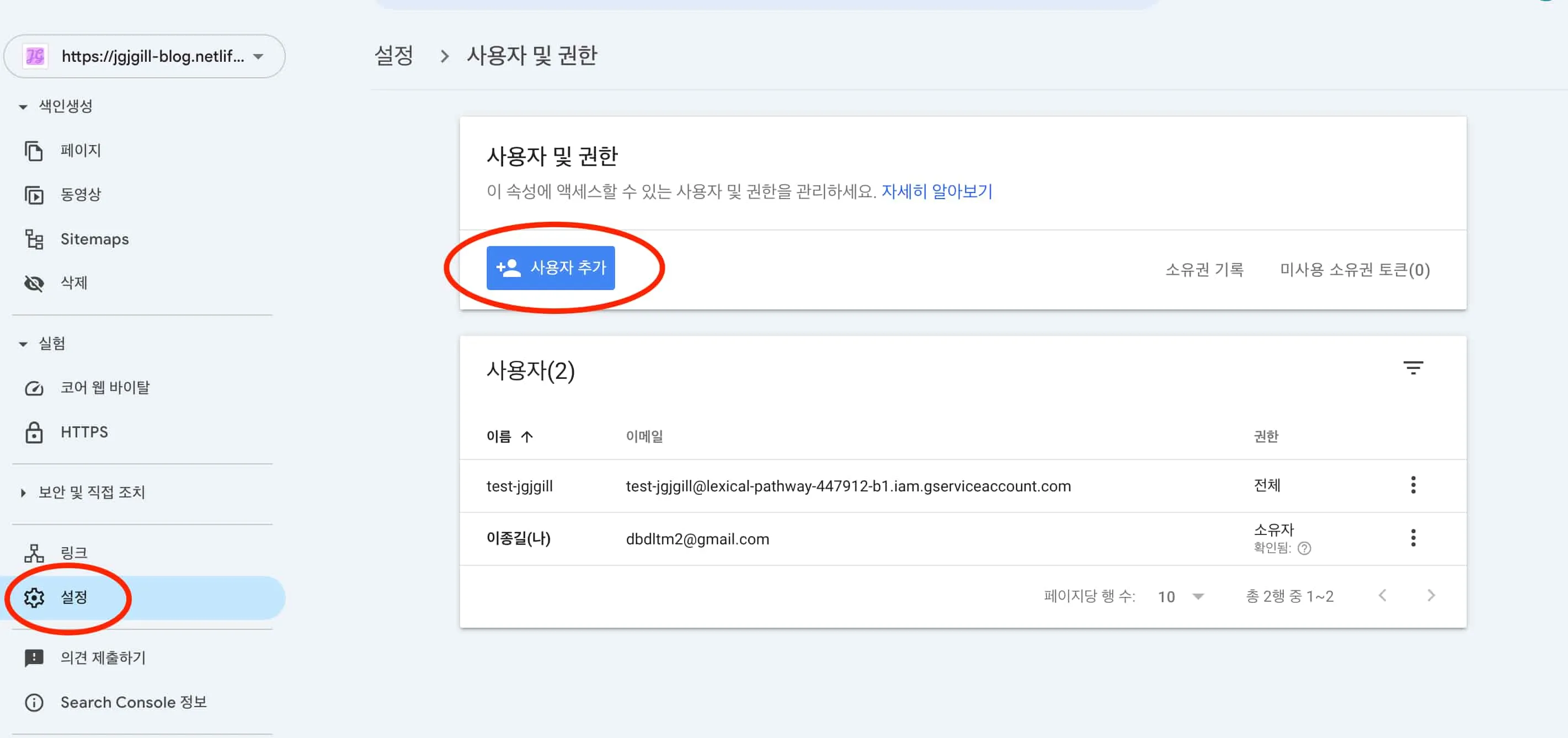This screenshot has width=1568, height=738.
Task: Click the 삭제 removals icon
Action: click(35, 282)
